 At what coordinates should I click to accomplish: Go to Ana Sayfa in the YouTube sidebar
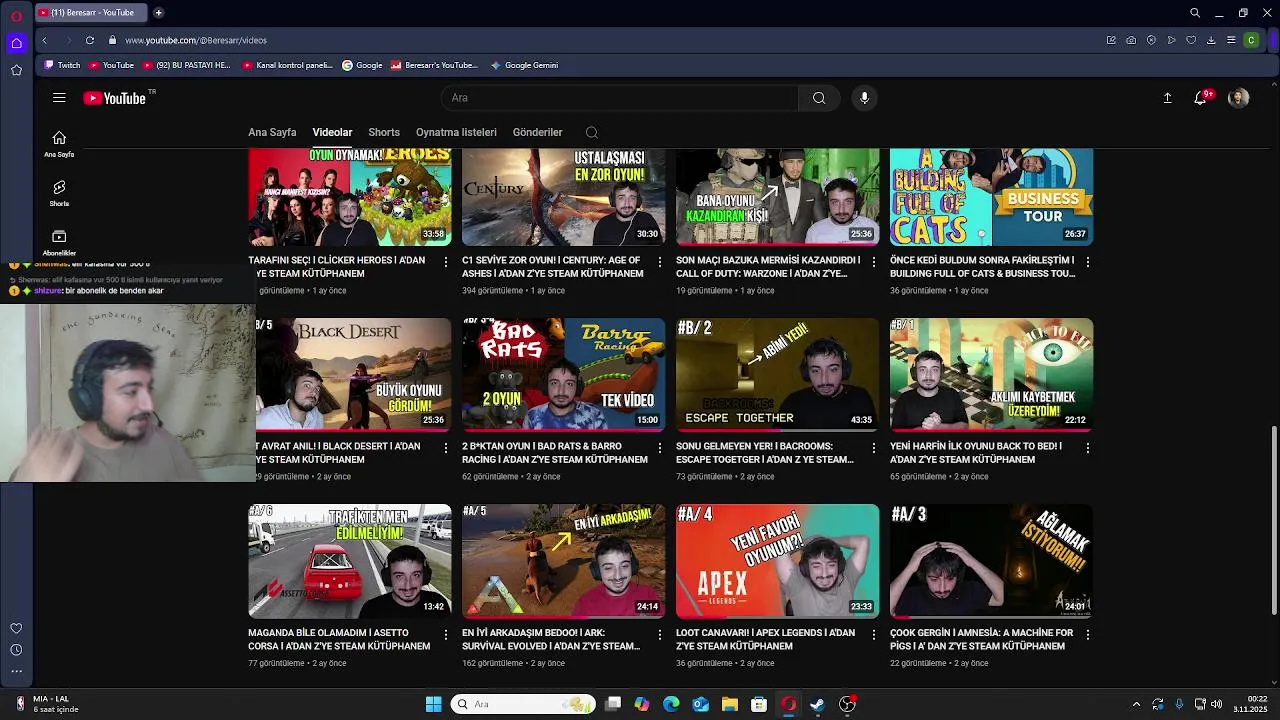coord(59,144)
